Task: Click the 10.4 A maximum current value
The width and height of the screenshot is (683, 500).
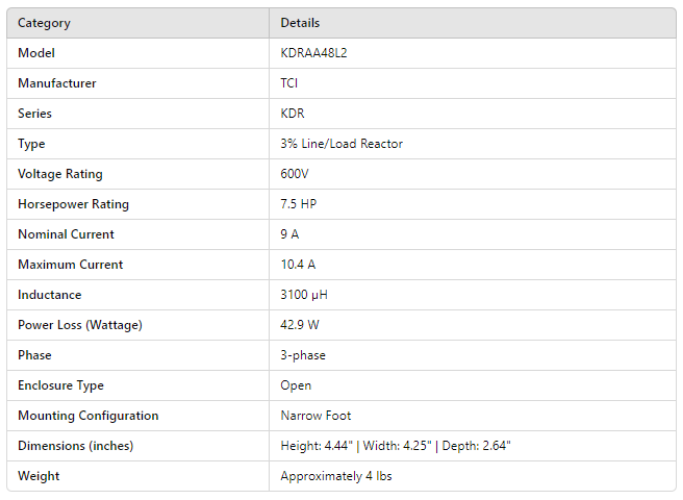Action: [x=299, y=264]
